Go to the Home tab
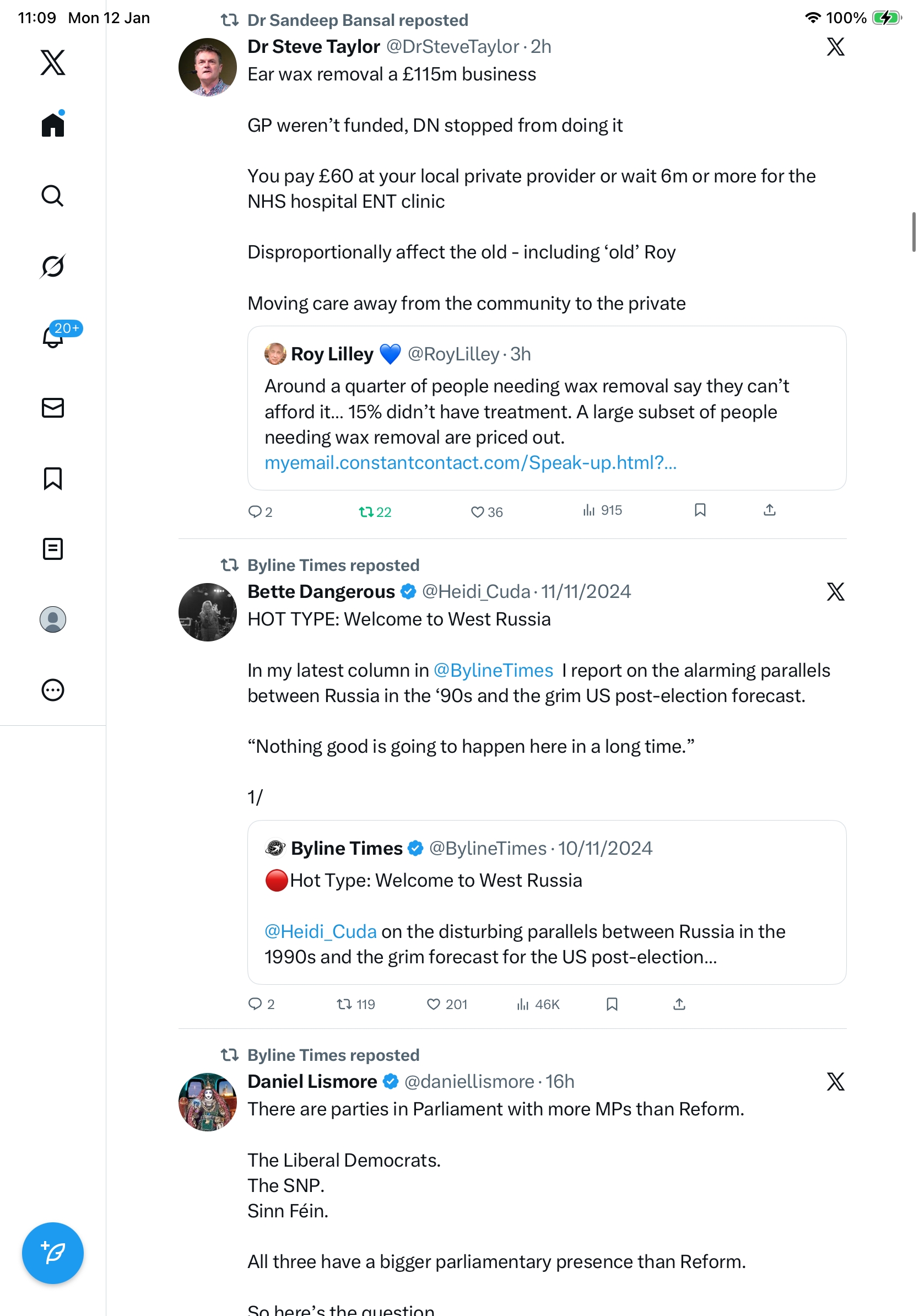This screenshot has width=919, height=1316. 53,125
